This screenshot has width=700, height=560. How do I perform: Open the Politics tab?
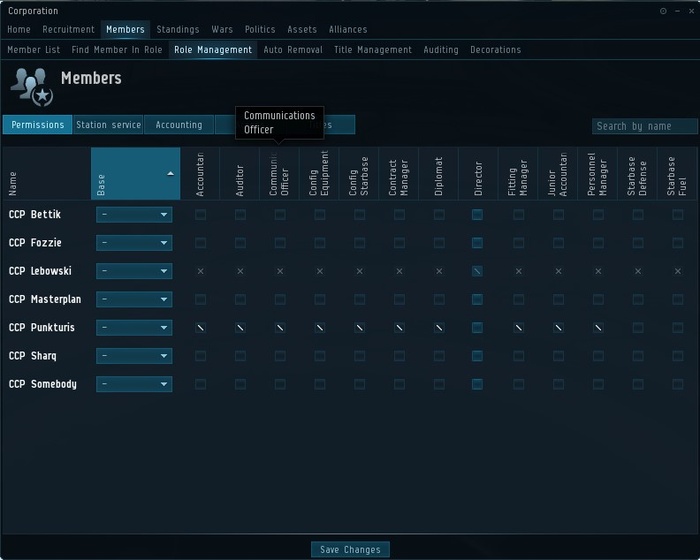tap(260, 29)
